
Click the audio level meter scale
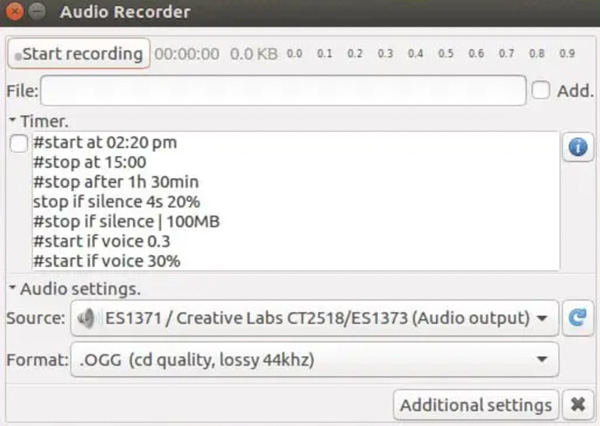pos(430,53)
